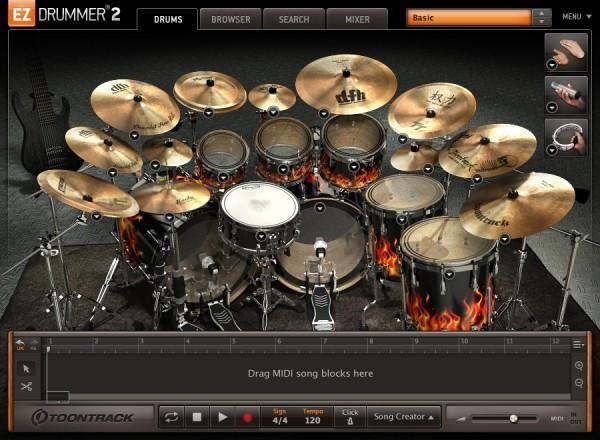Viewport: 600px width, 440px height.
Task: Click the shaker percussion pad
Action: tap(566, 93)
